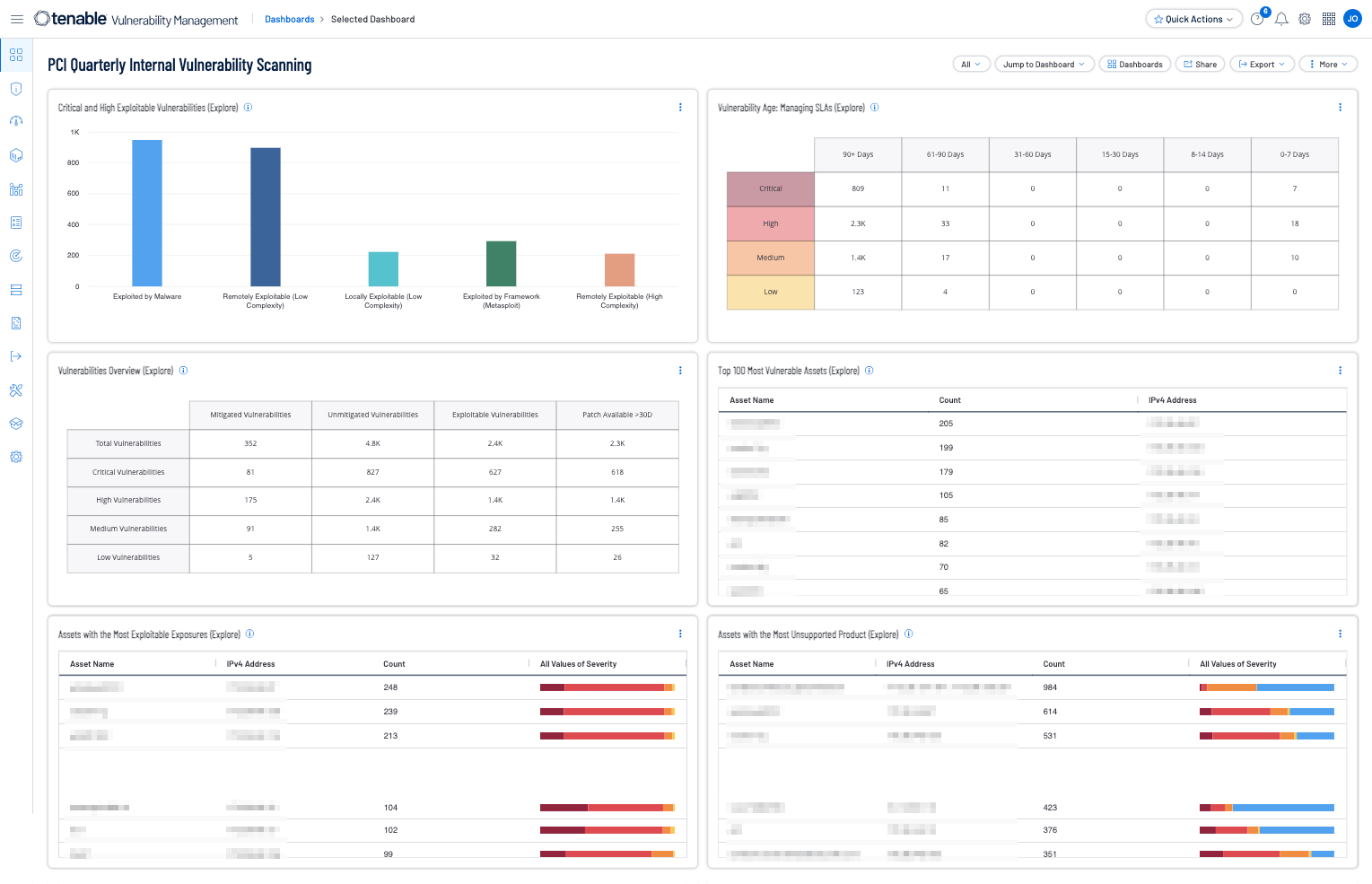Click Low Unmitigated Vulnerabilities value 127
Viewport: 1372px width, 884px height.
[372, 557]
